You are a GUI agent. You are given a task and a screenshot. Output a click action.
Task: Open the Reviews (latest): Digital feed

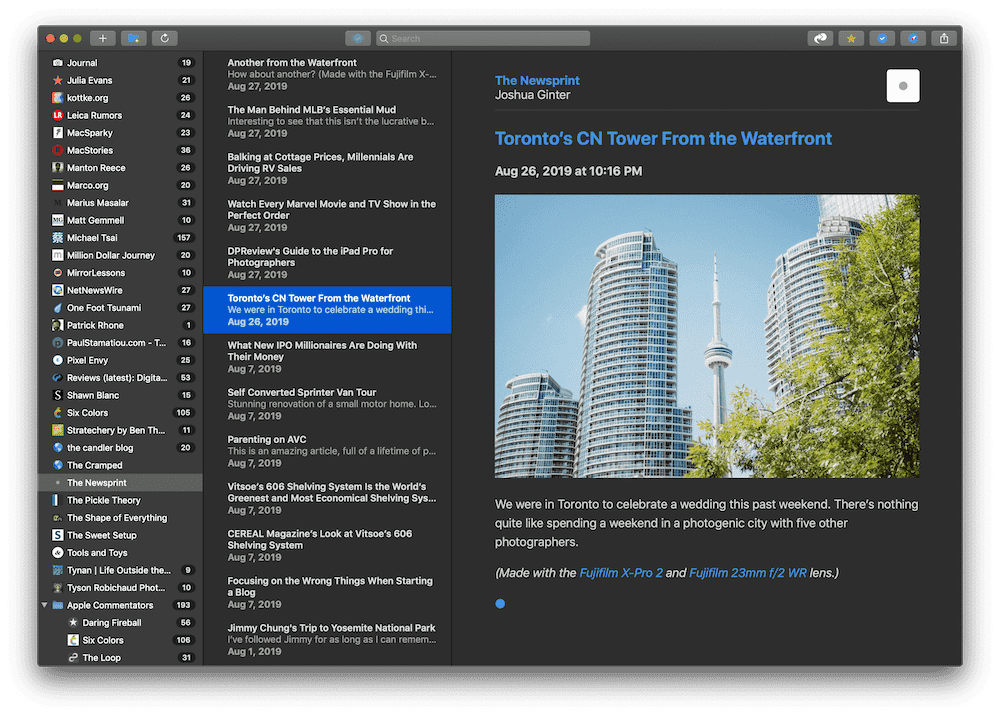tap(120, 377)
